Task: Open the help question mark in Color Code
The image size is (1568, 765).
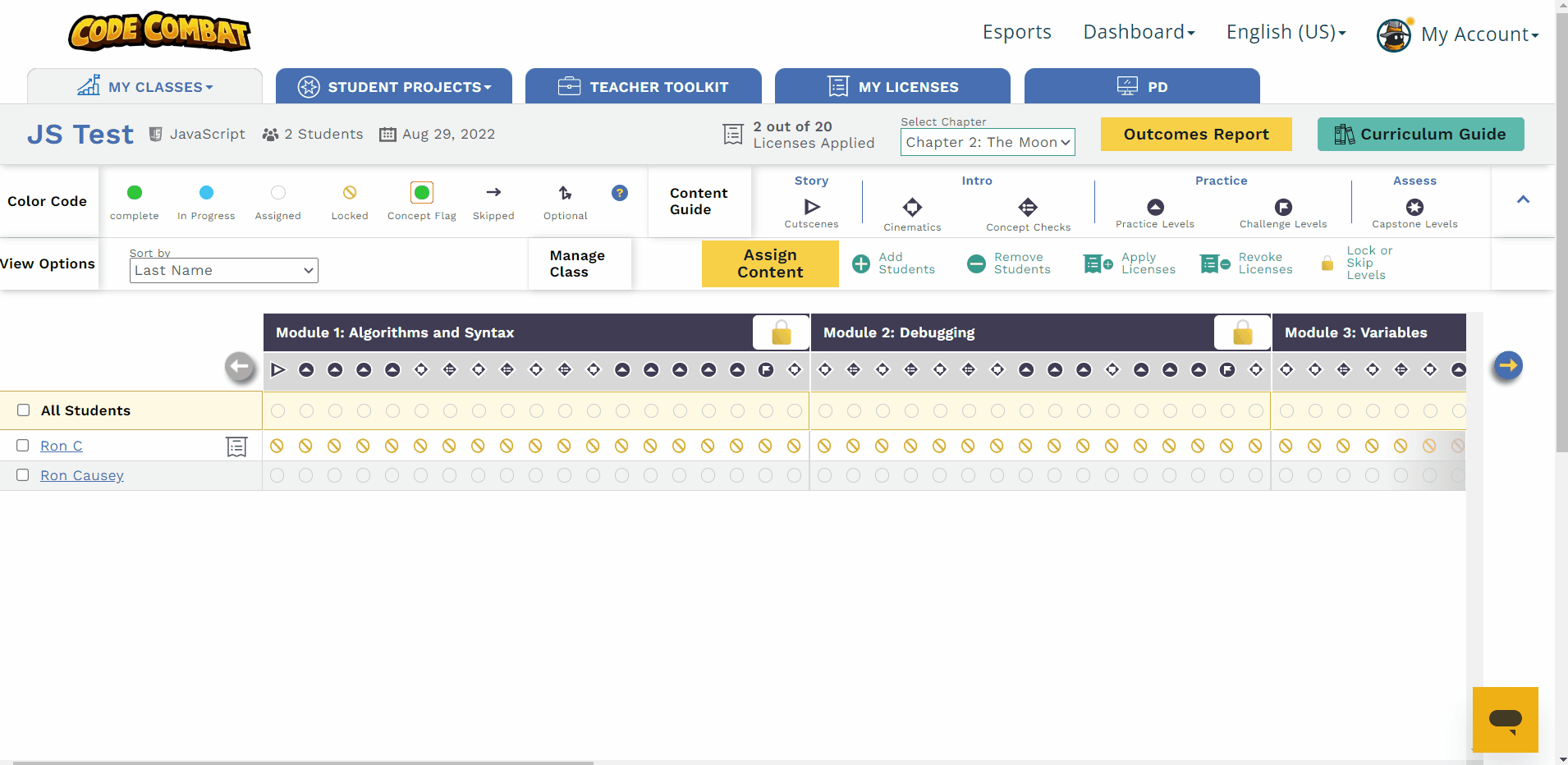Action: tap(620, 193)
